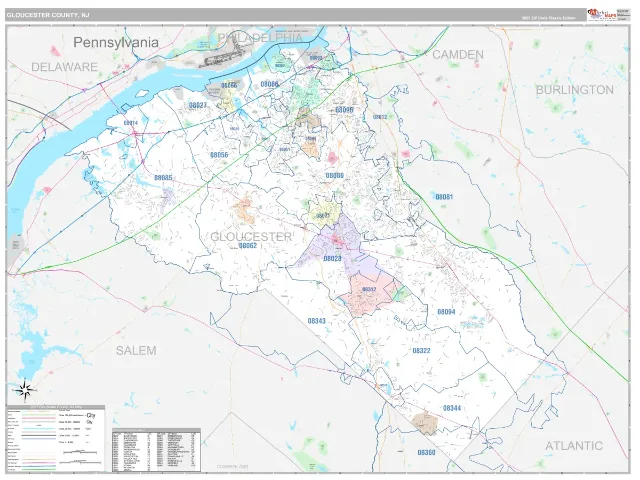Click ZIP code label 08056
This screenshot has height=480, width=640.
219,155
